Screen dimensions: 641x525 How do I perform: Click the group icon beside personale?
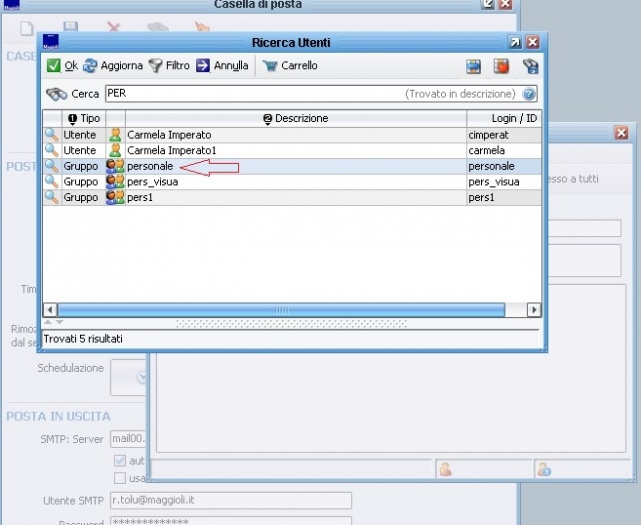[115, 166]
